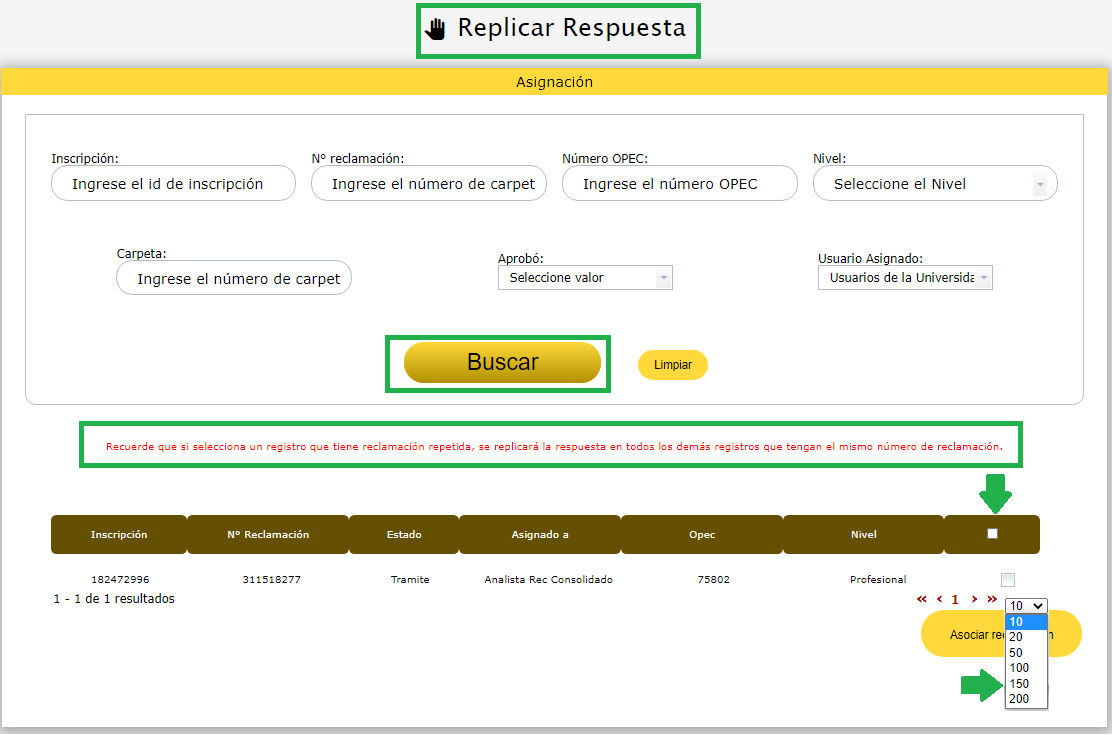Expand the Aprobó value dropdown
This screenshot has height=735, width=1112.
click(x=585, y=278)
